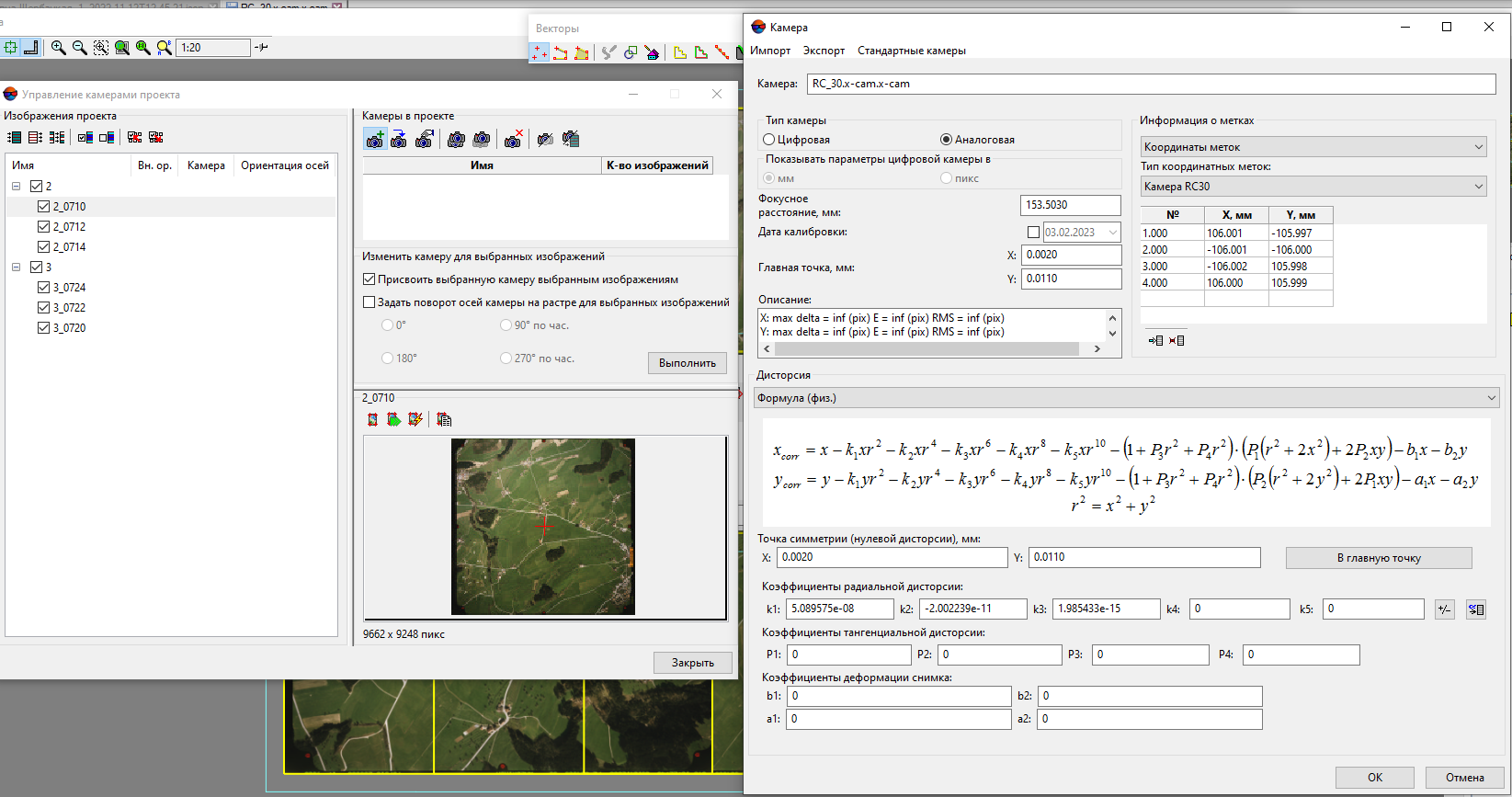Click the expand all image list icon
Image resolution: width=1512 pixels, height=797 pixels.
[x=14, y=137]
